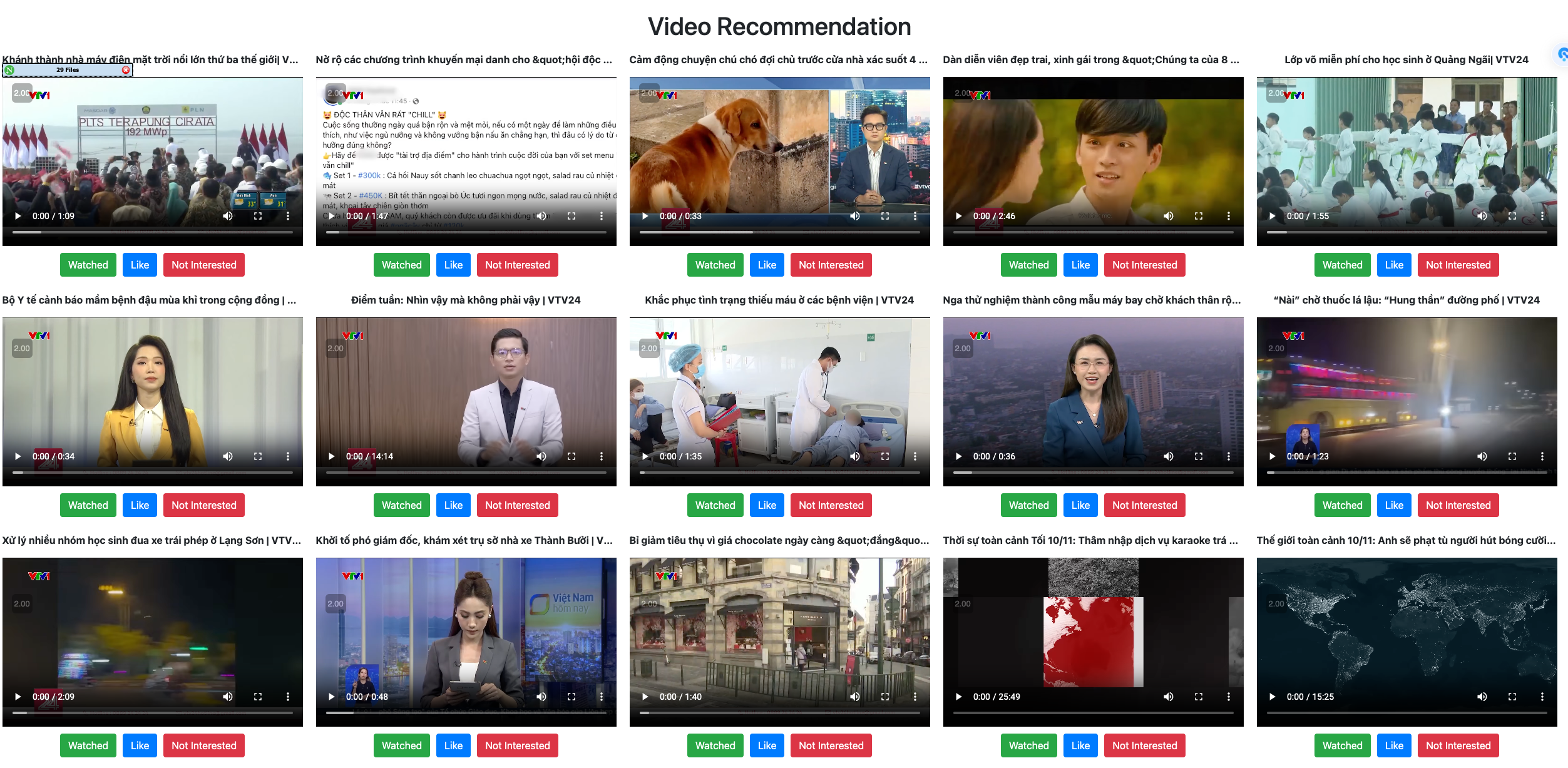The width and height of the screenshot is (1568, 768).
Task: Close the 29 Files overlay bar
Action: pos(126,70)
